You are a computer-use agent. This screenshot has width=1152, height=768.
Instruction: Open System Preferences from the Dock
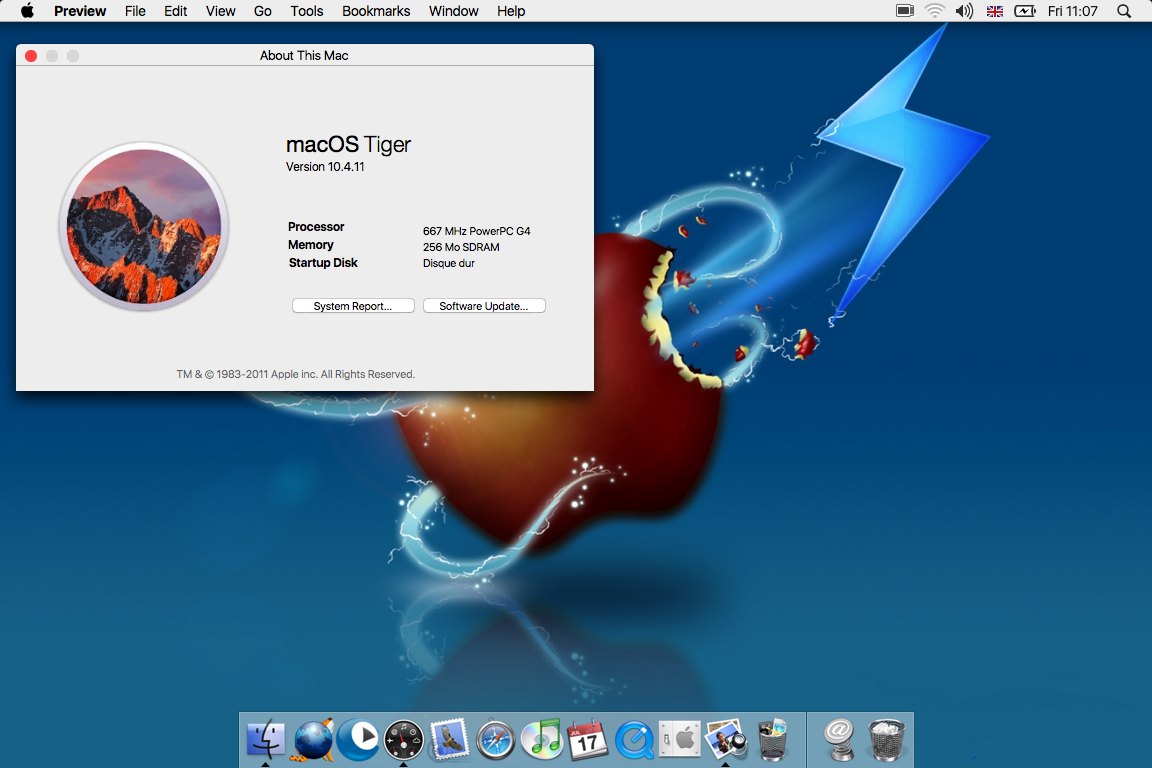(x=680, y=739)
